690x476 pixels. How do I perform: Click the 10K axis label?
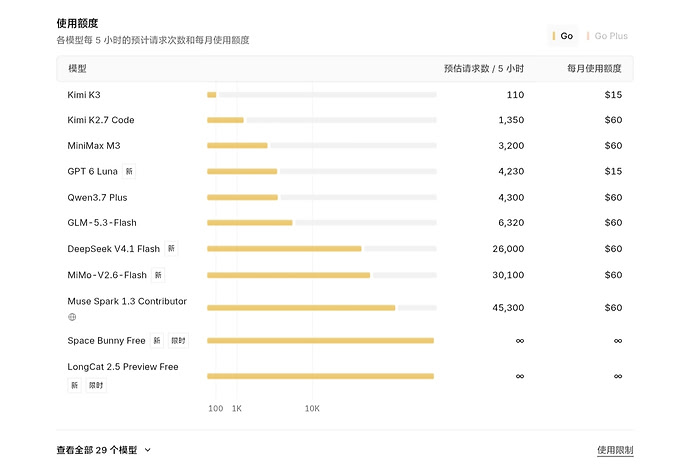[312, 409]
